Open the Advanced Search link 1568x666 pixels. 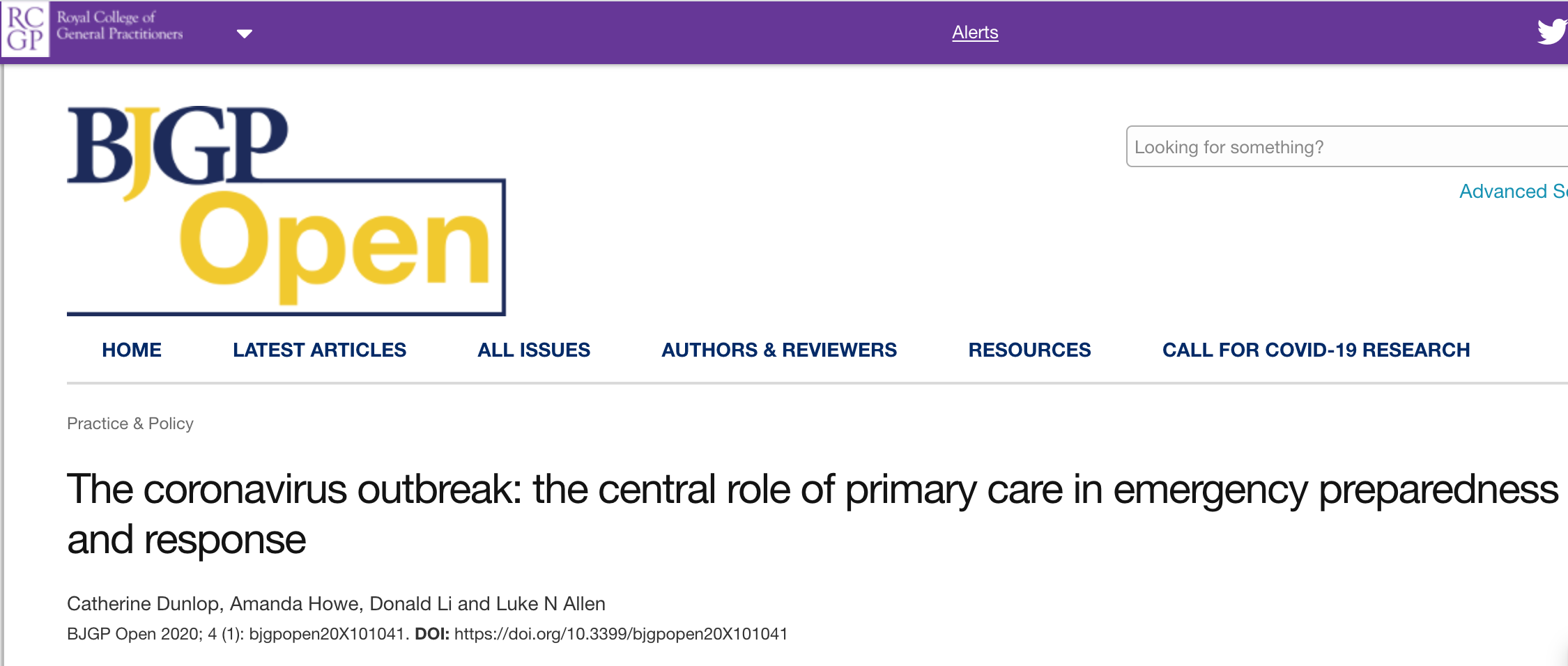(1512, 192)
